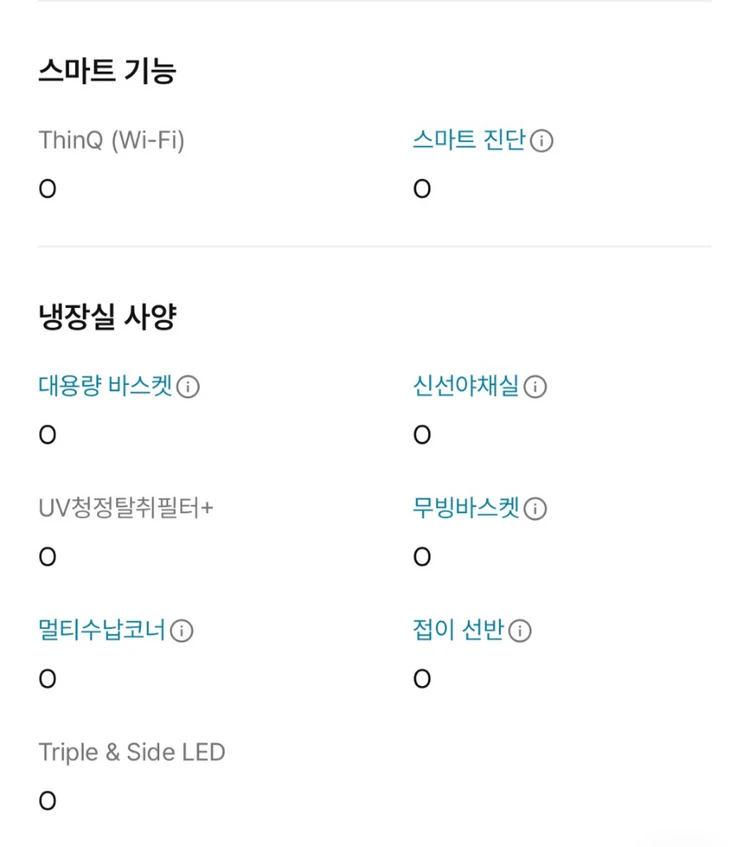Open info icon beside 스마트 진단
Image resolution: width=750 pixels, height=847 pixels.
click(x=541, y=141)
